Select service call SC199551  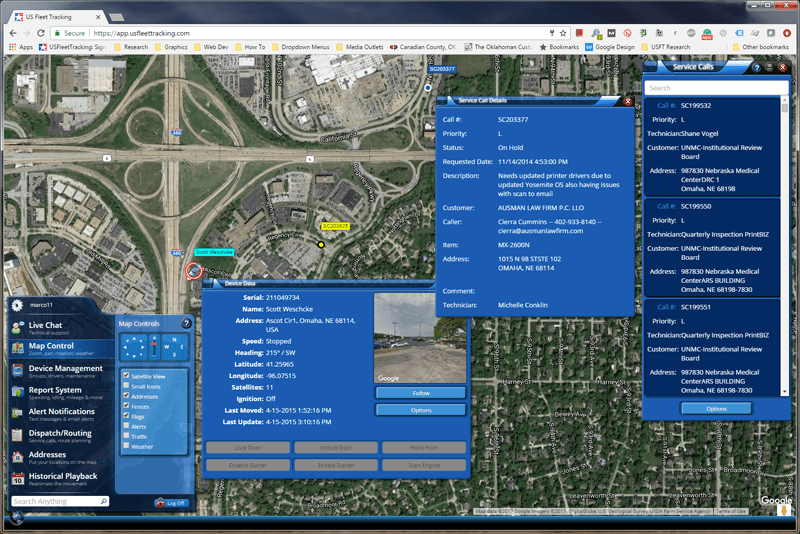[x=712, y=348]
